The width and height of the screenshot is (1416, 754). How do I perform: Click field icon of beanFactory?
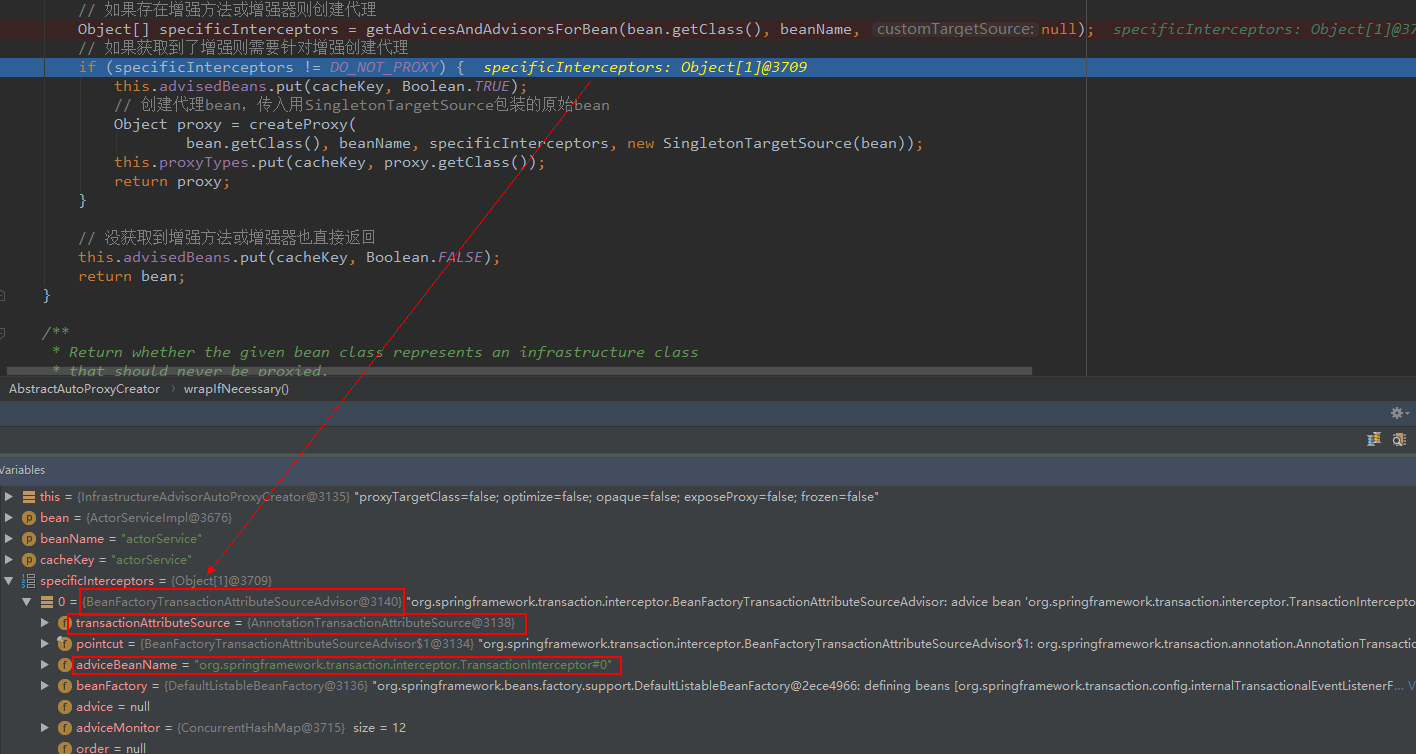click(x=65, y=686)
